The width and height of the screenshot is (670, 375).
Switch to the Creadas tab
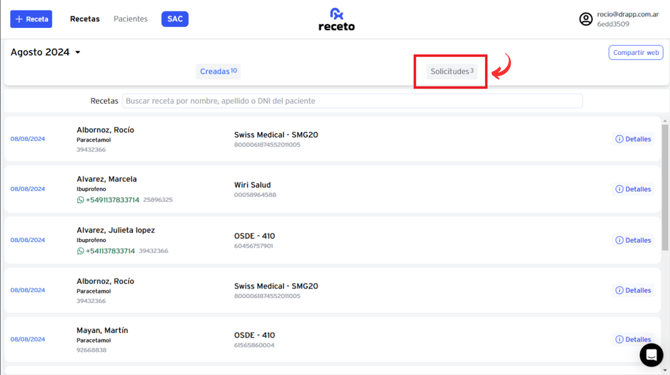[x=218, y=71]
